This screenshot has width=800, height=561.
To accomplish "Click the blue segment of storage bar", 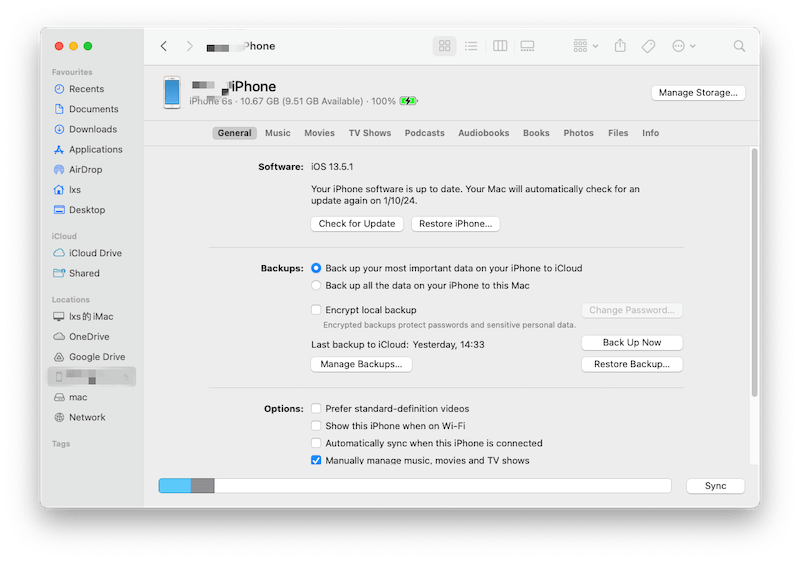I will (175, 486).
